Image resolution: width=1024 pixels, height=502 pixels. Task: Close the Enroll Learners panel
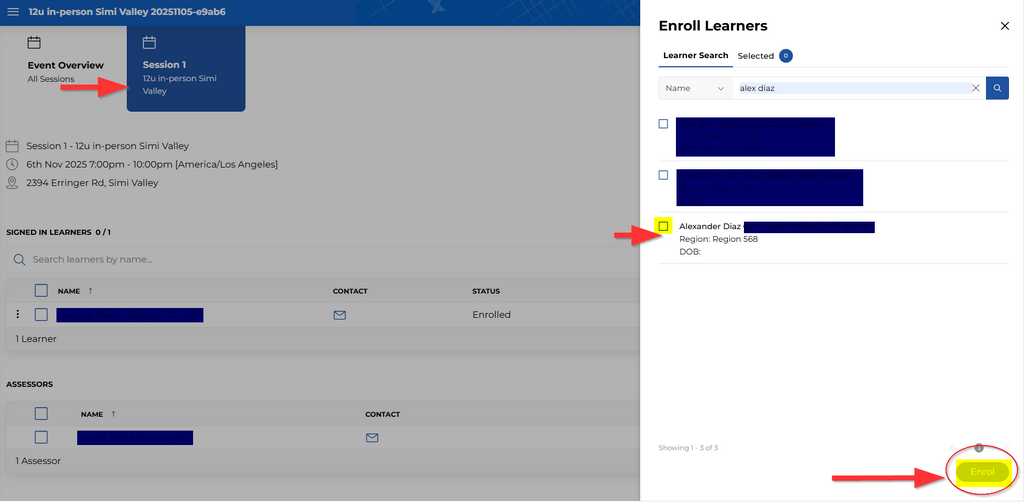click(1005, 26)
